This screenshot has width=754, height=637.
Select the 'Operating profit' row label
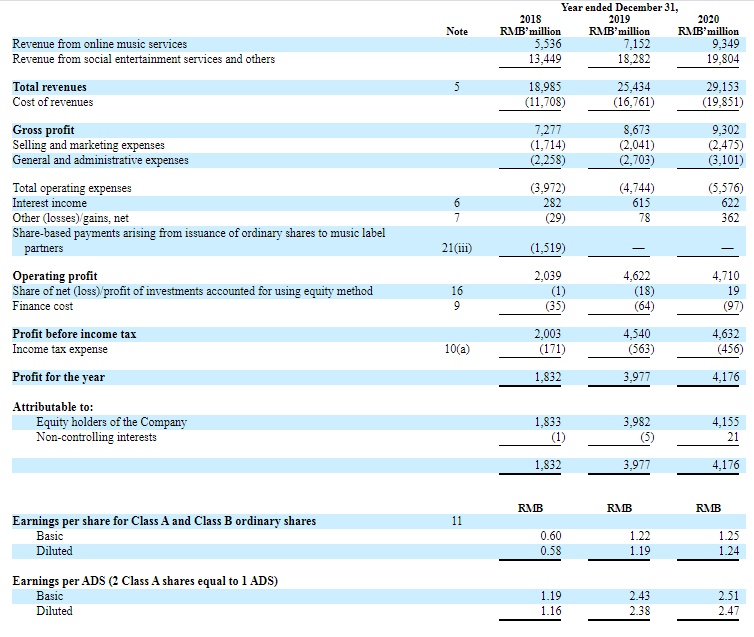[x=55, y=276]
